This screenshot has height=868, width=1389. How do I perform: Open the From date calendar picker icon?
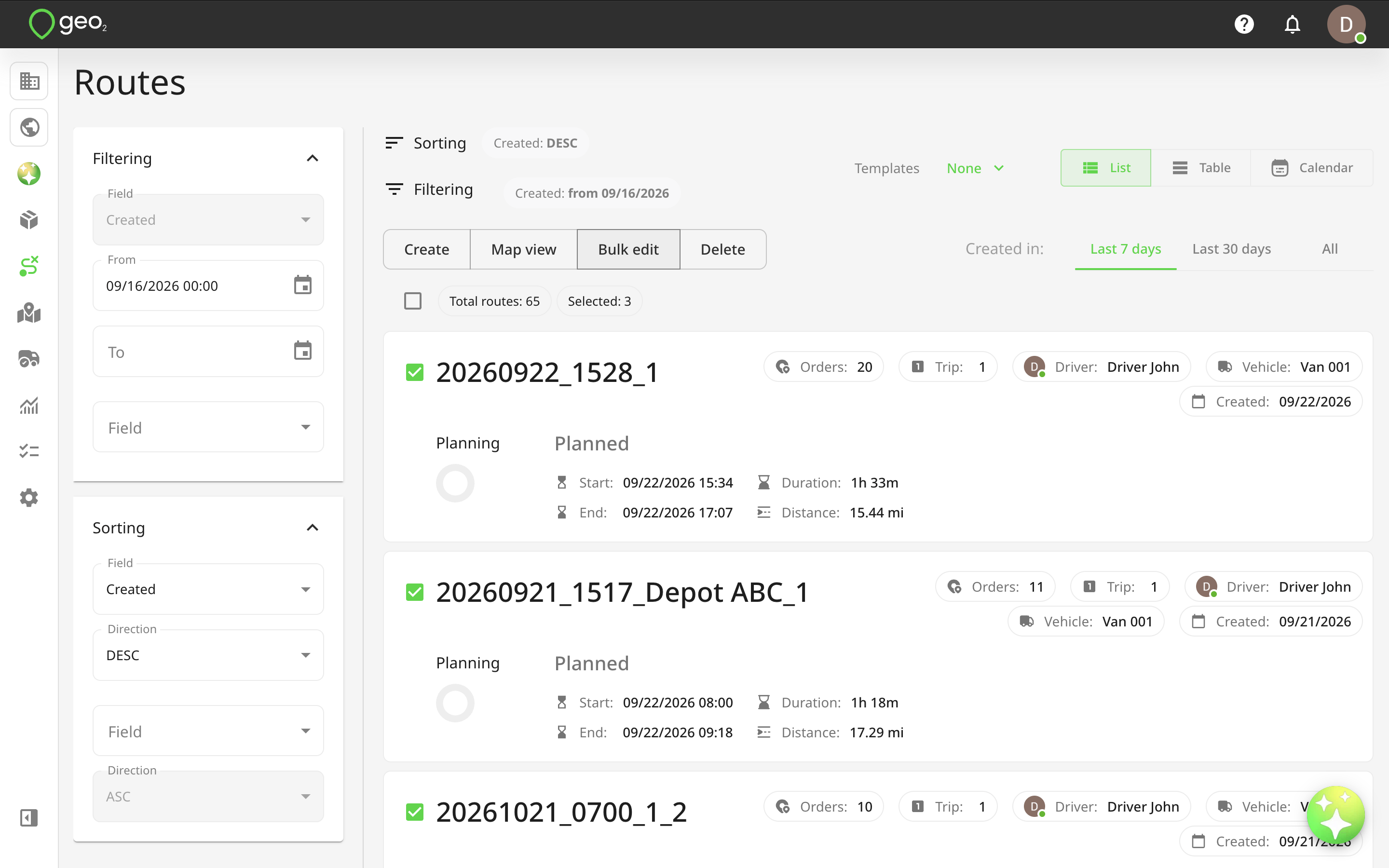[302, 285]
